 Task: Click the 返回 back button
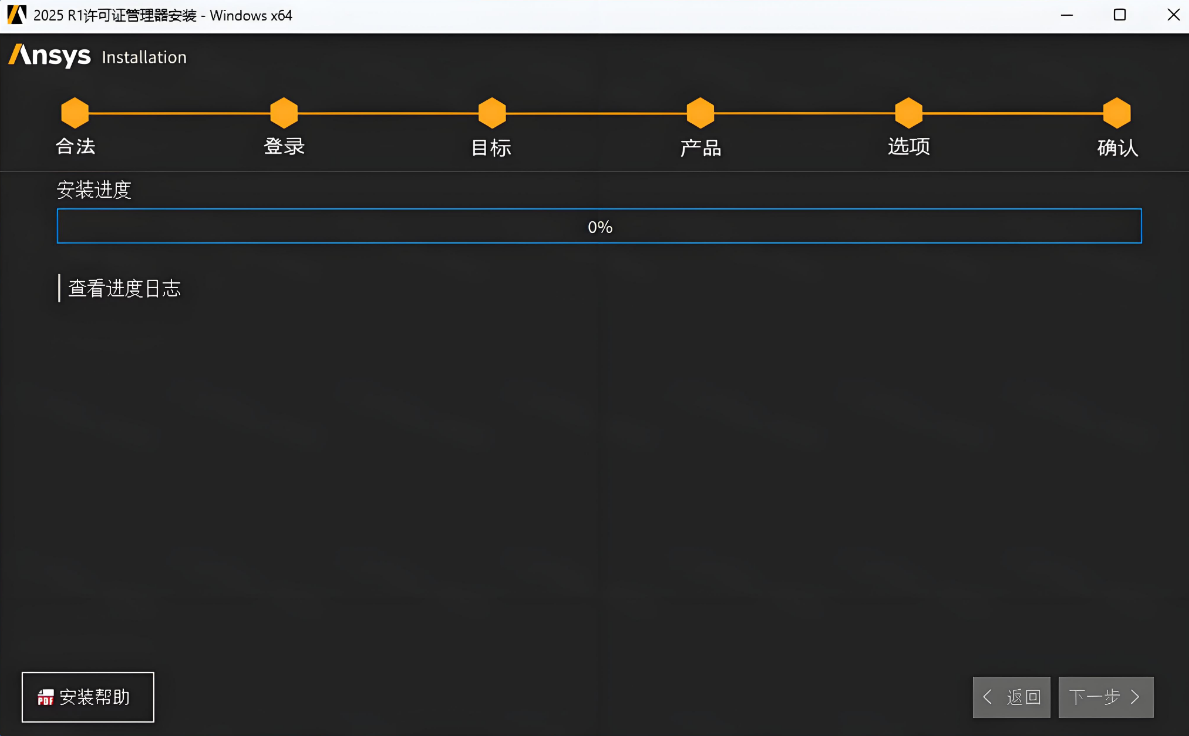1012,697
